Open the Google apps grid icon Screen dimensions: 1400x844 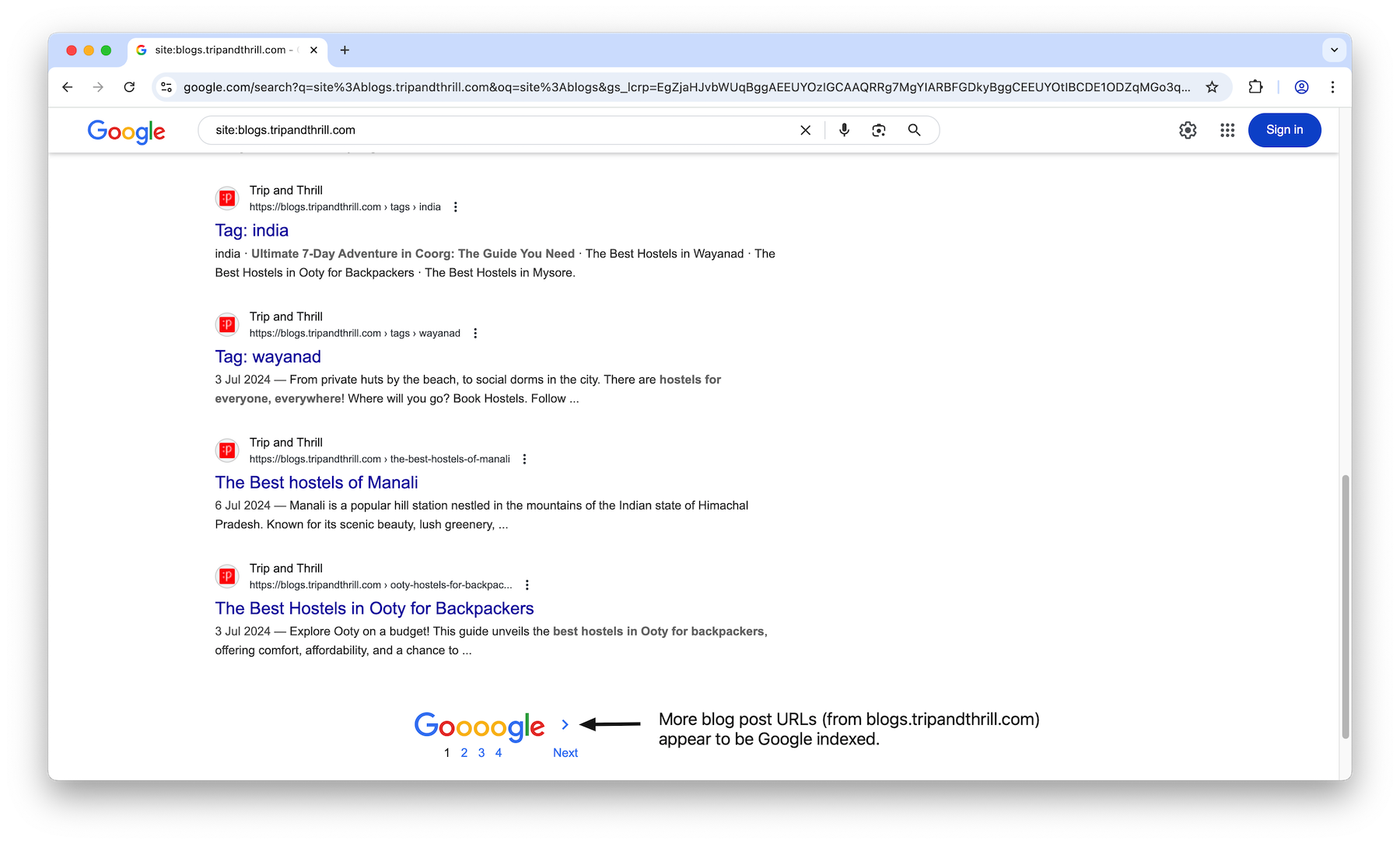point(1227,130)
